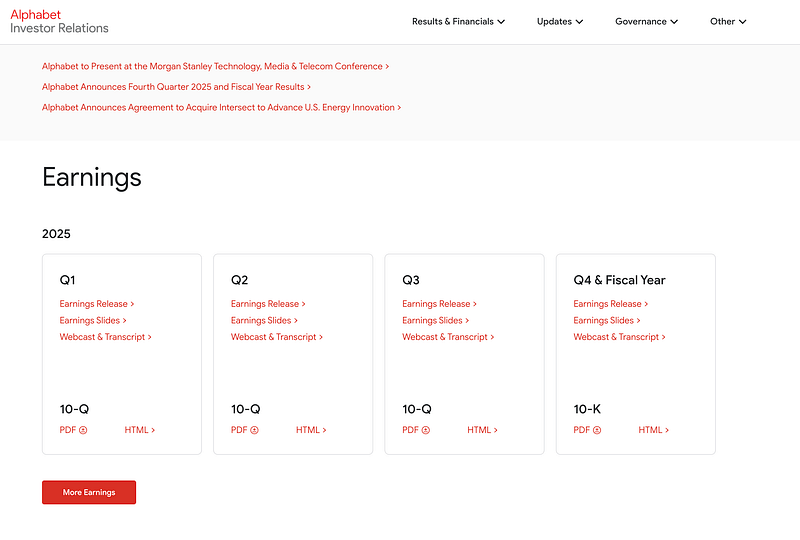This screenshot has width=800, height=540.
Task: Select the 10-Q label in Q3 card
Action: pyautogui.click(x=417, y=409)
